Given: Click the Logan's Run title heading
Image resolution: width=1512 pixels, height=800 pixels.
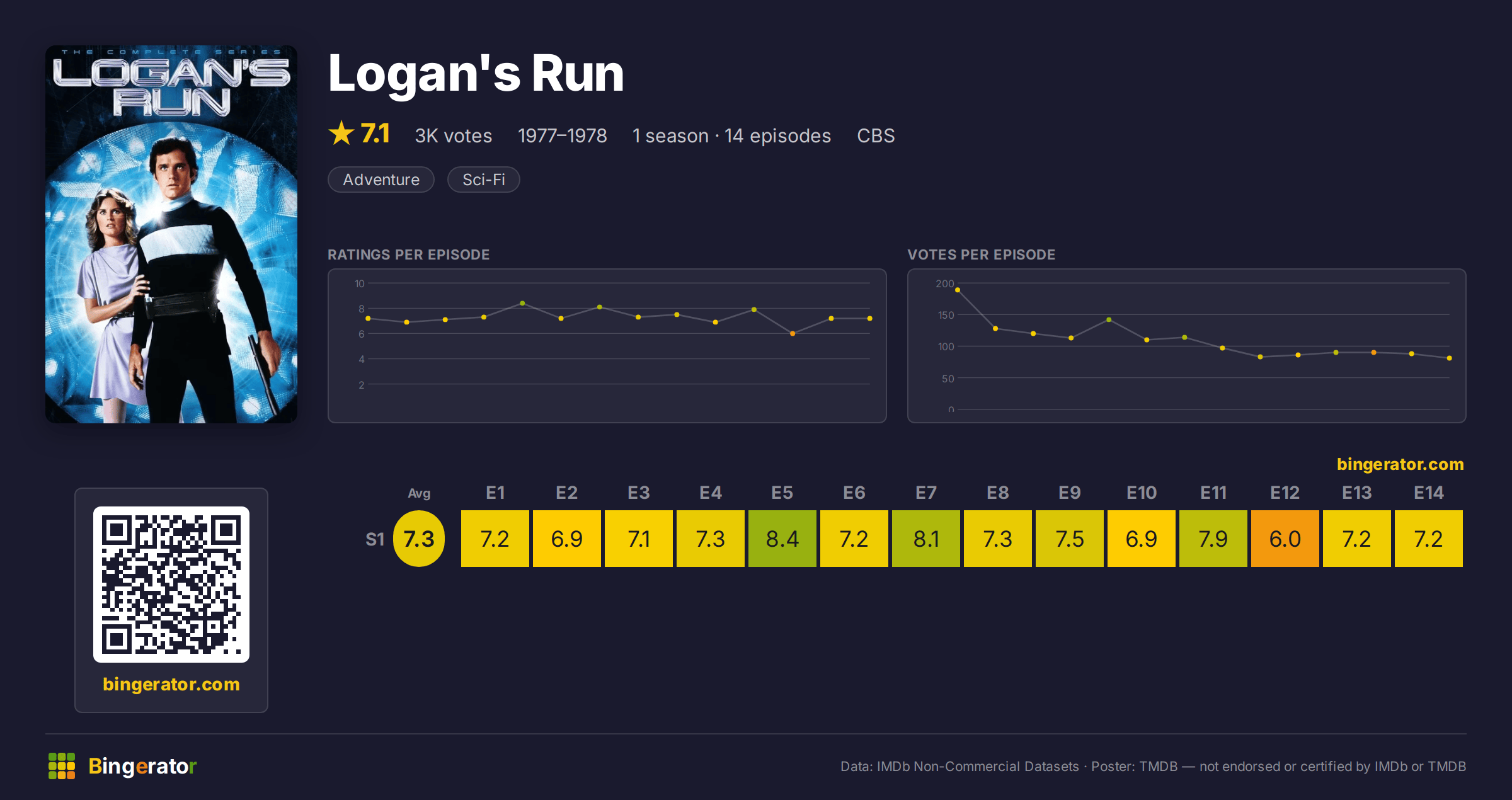Looking at the screenshot, I should pos(476,74).
